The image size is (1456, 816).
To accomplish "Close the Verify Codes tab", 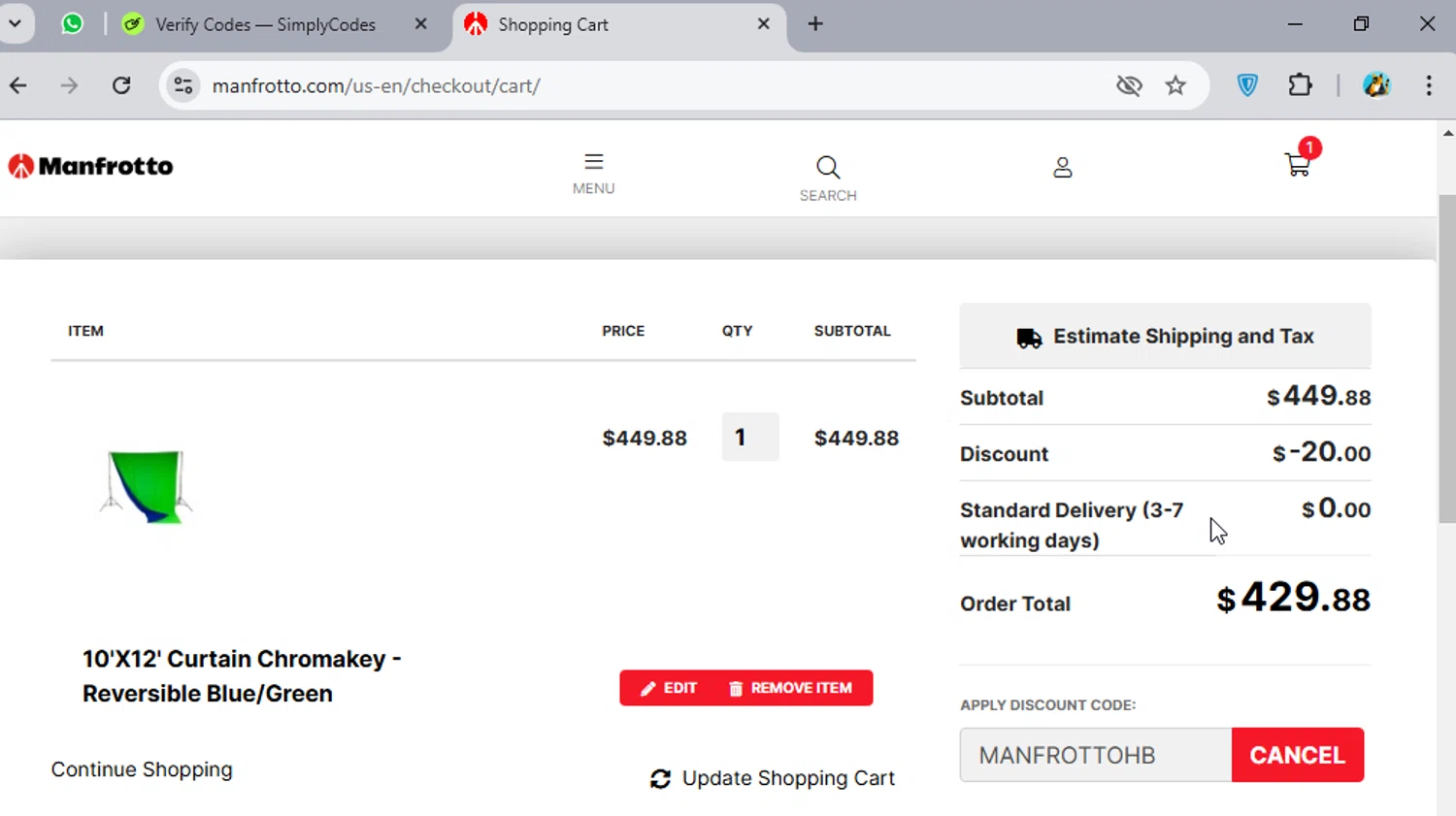I will click(x=420, y=24).
